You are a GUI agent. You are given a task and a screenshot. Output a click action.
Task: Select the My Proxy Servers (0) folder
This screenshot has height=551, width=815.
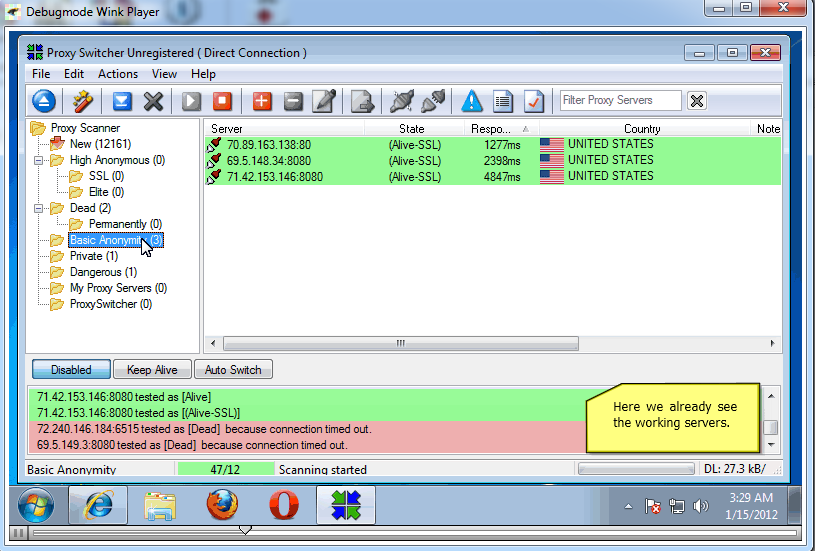click(x=119, y=288)
